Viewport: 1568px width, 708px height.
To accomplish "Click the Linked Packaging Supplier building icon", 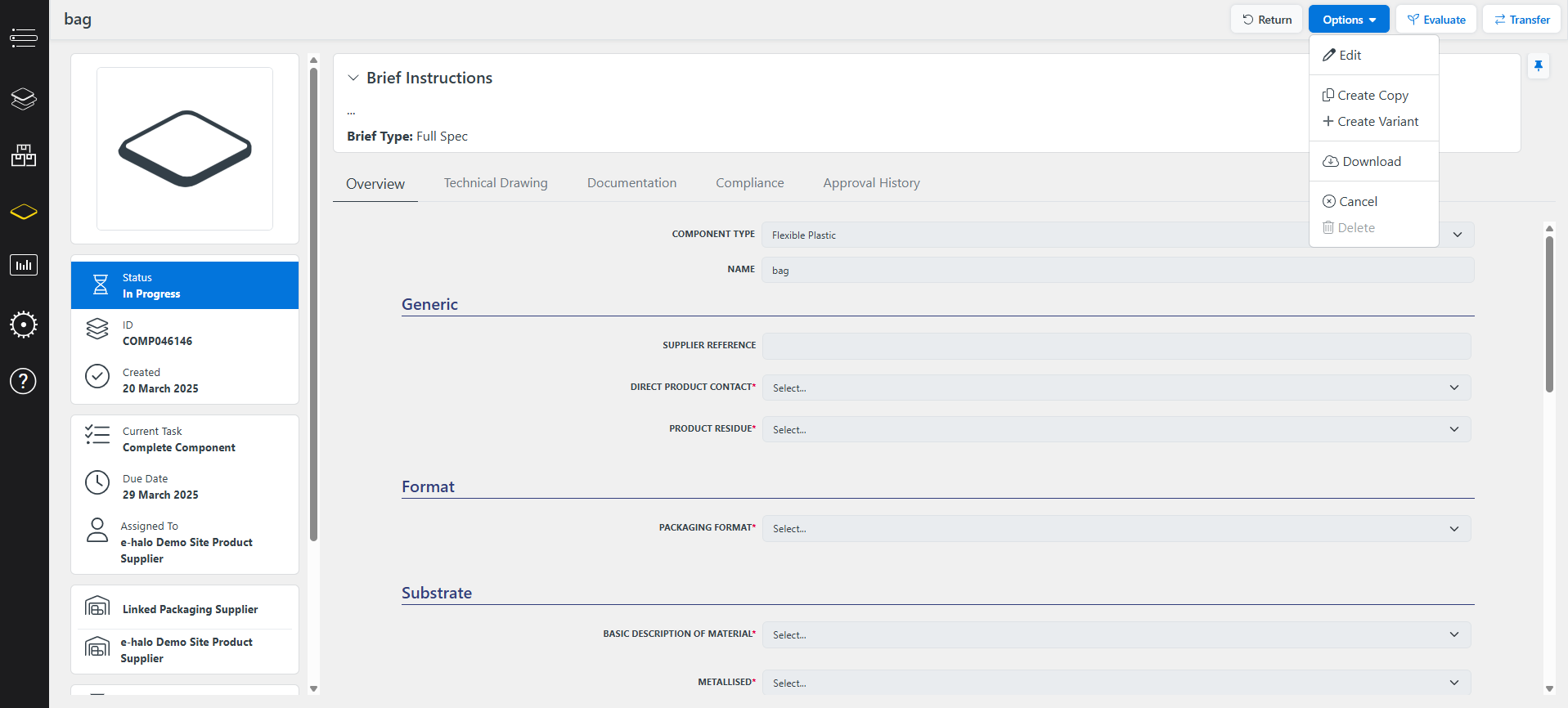I will [97, 606].
